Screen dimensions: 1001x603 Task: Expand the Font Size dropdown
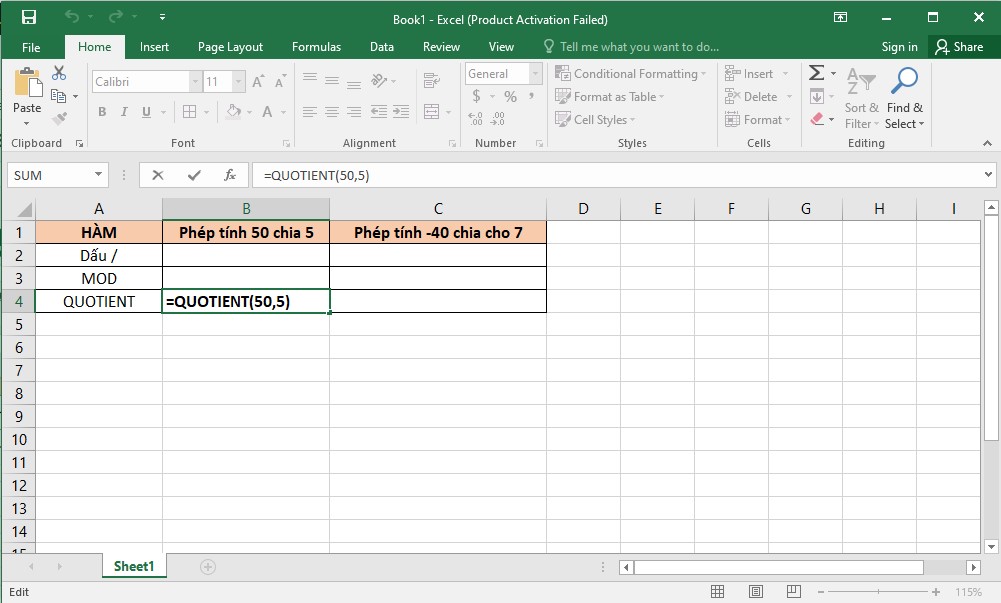(x=238, y=81)
